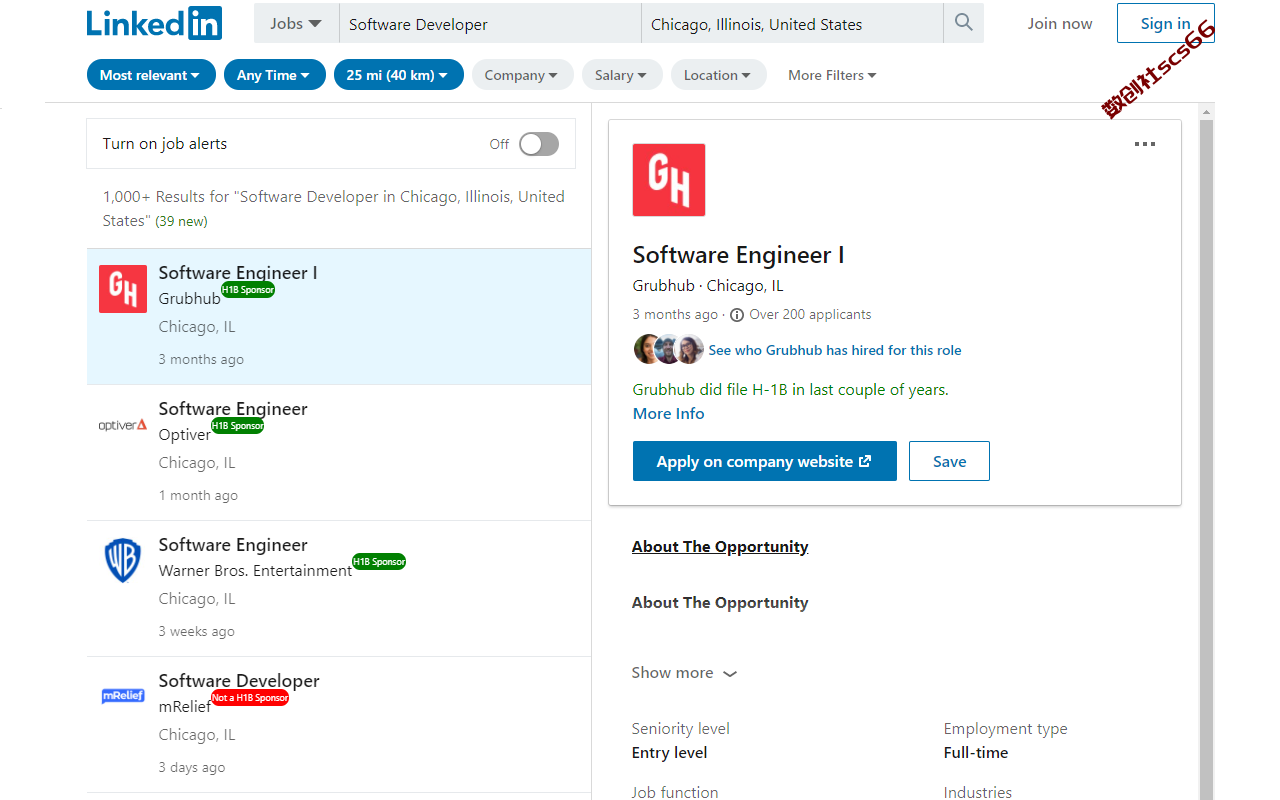This screenshot has height=800, width=1280.
Task: Open the mRelief Software Developer listing title
Action: 239,680
